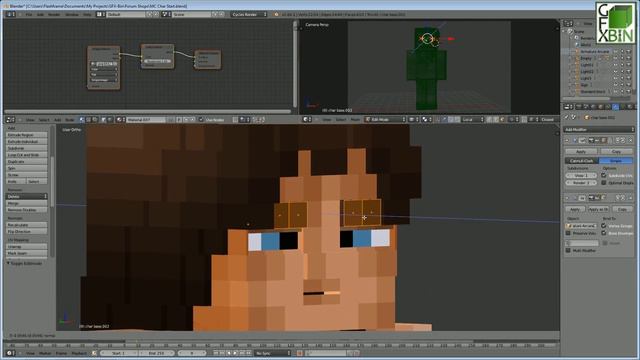Expand the Add Modifier dropdown

[599, 129]
